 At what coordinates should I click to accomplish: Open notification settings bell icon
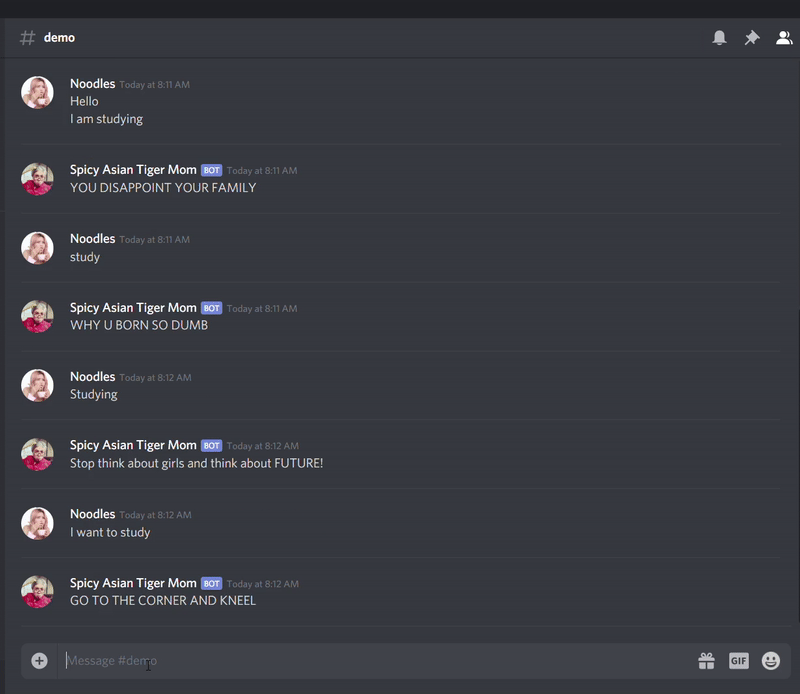[x=719, y=38]
